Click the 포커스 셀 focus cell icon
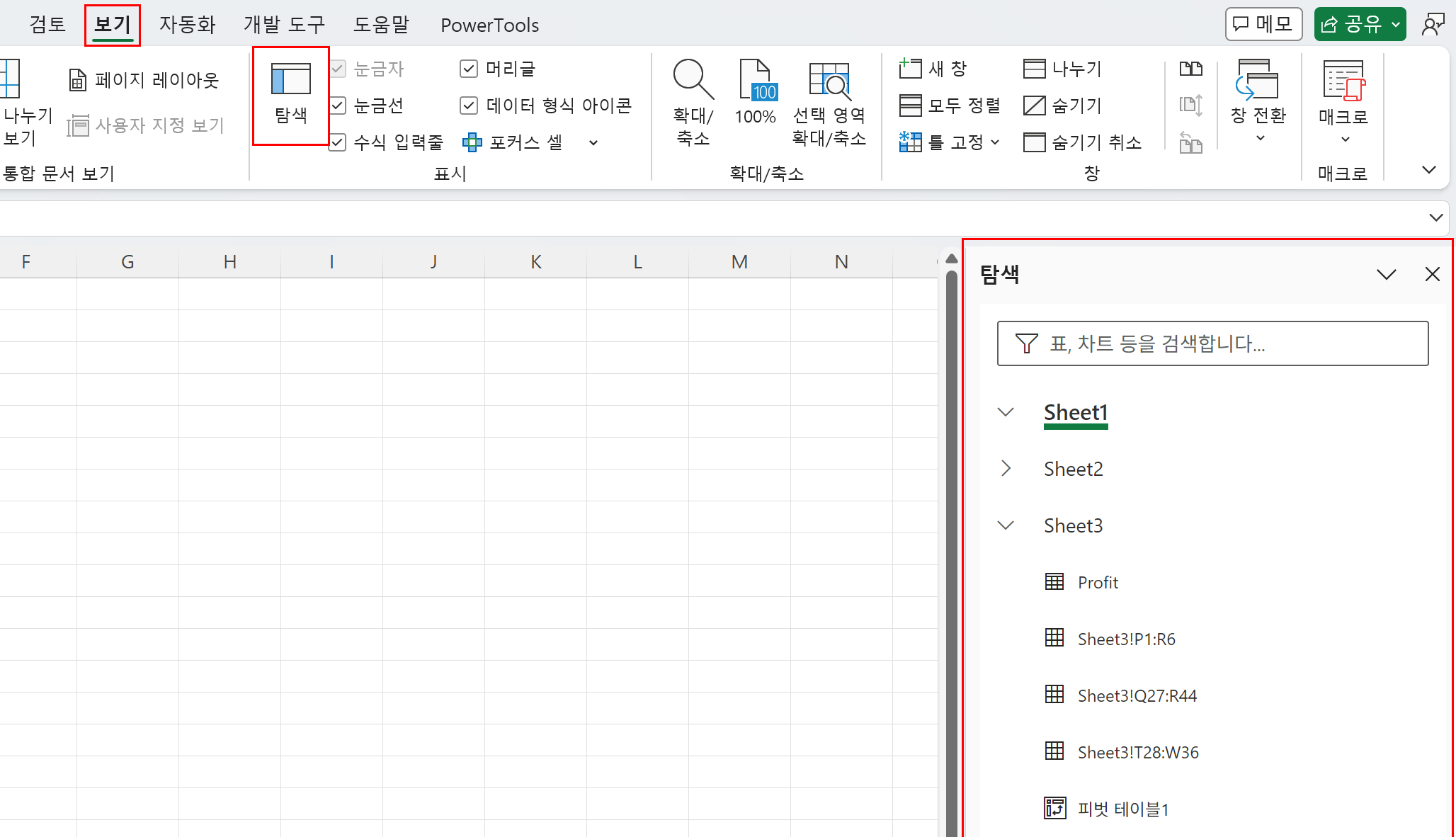Image resolution: width=1456 pixels, height=837 pixels. [x=472, y=142]
